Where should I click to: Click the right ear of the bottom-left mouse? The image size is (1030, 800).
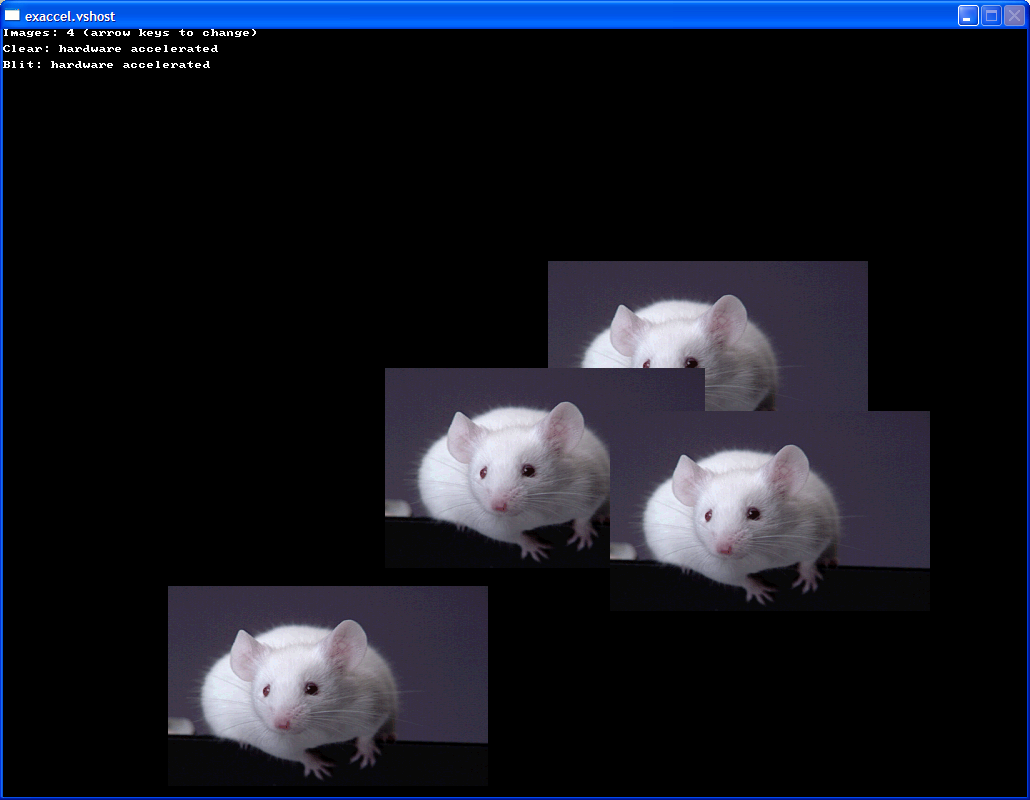pos(347,644)
